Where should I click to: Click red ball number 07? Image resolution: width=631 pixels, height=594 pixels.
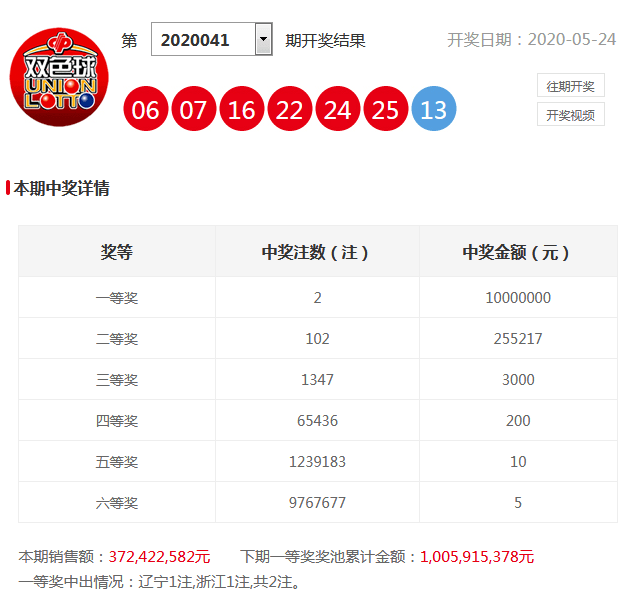coord(194,109)
